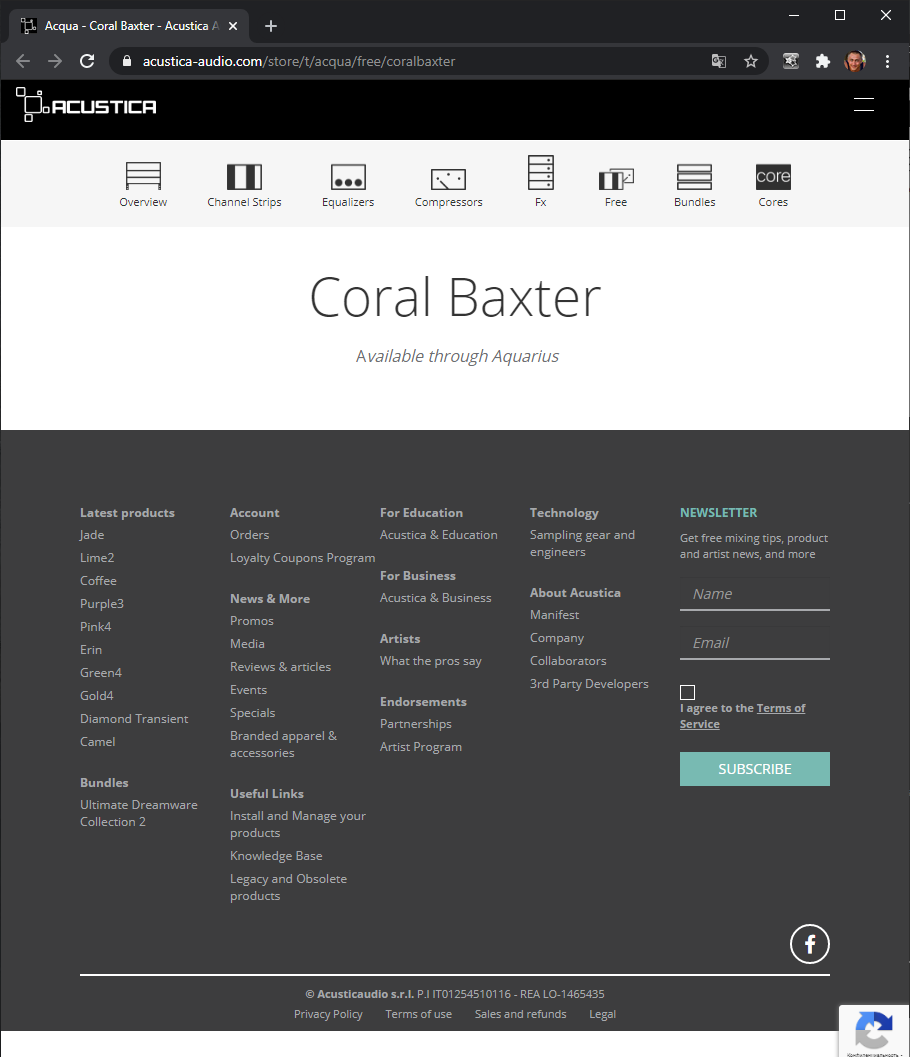Click the Email newsletter field

click(x=754, y=643)
